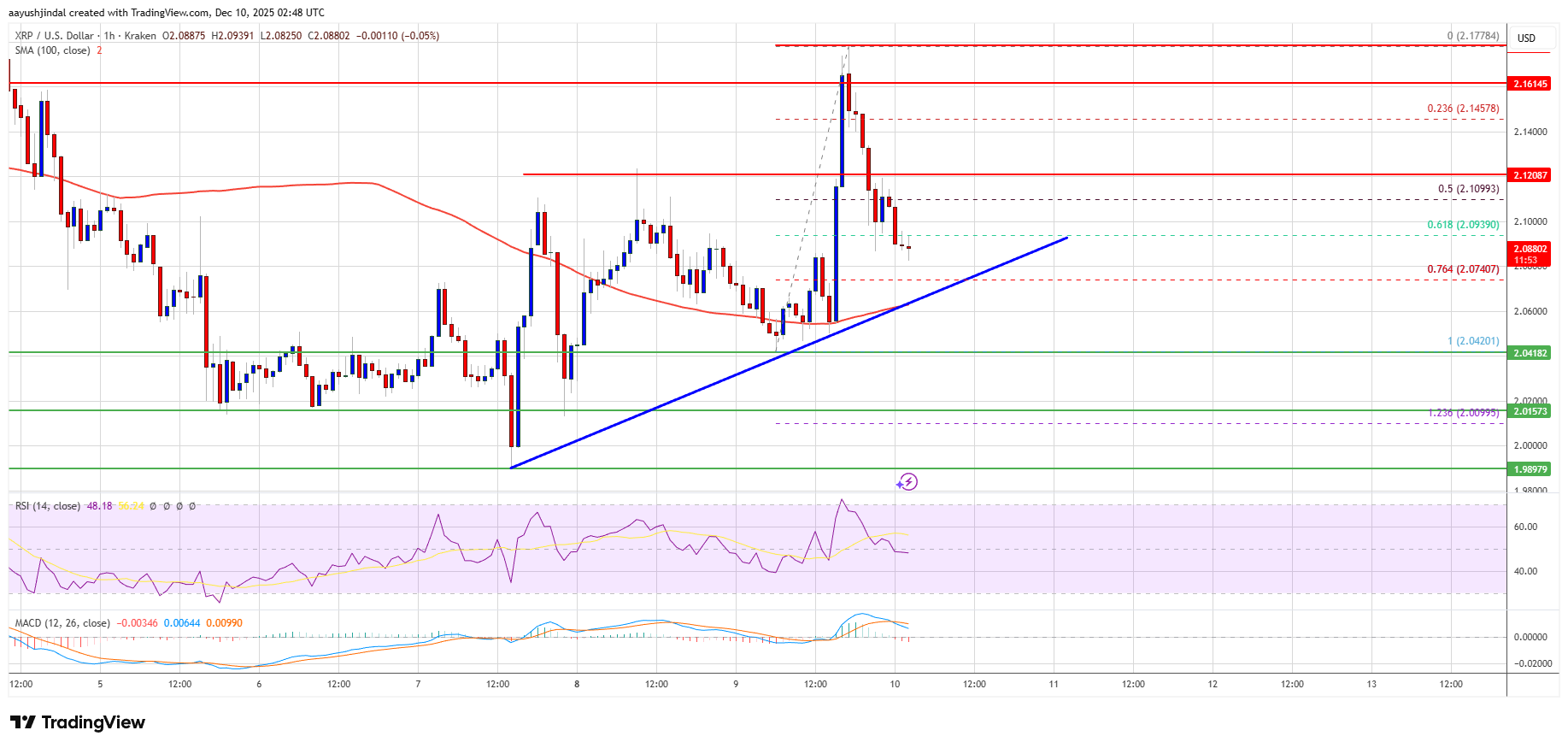The image size is (1568, 748).
Task: Click the 2.16145 red price label
Action: (x=1530, y=84)
